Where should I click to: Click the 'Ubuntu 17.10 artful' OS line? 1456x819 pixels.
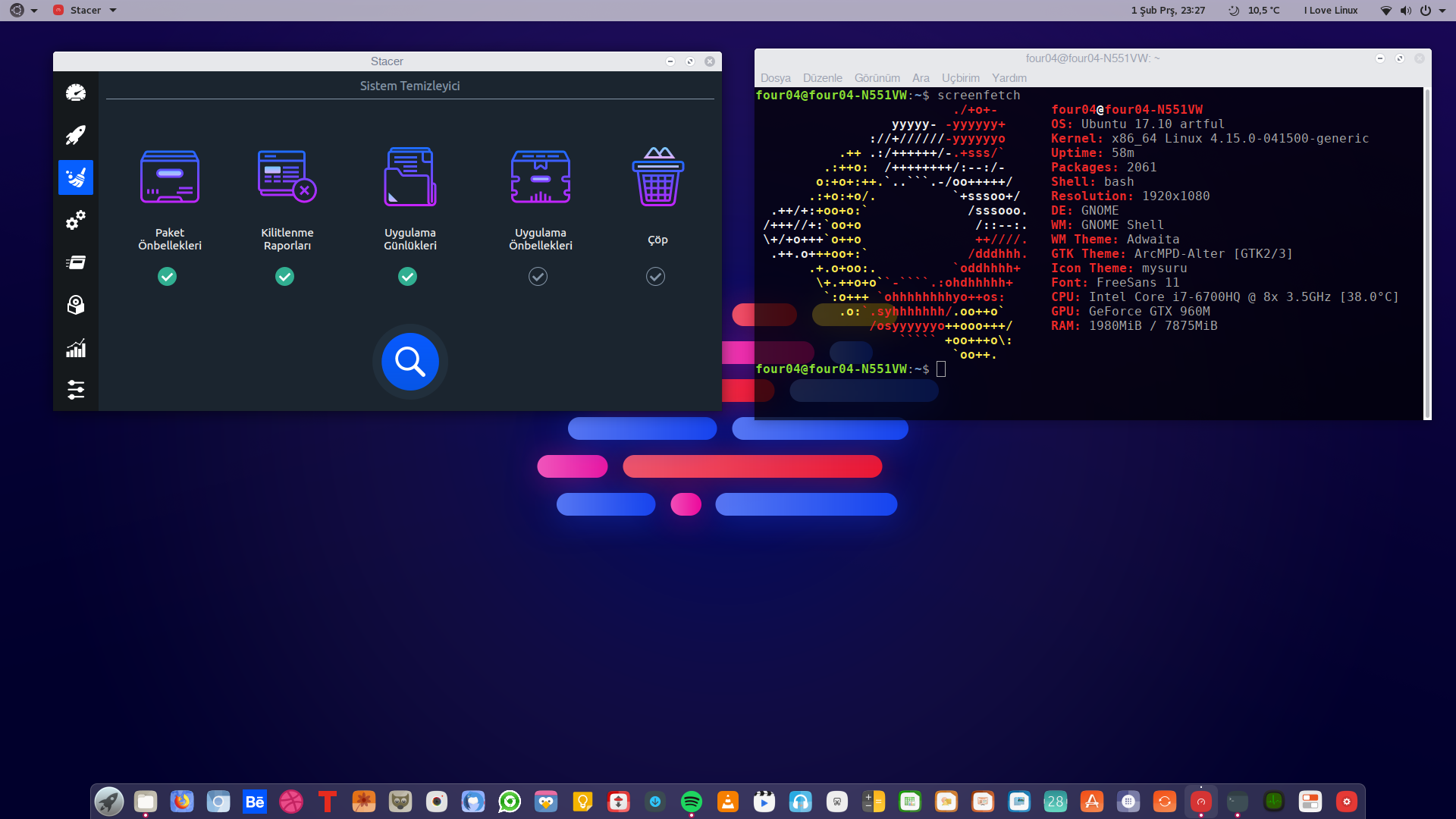coord(1137,124)
